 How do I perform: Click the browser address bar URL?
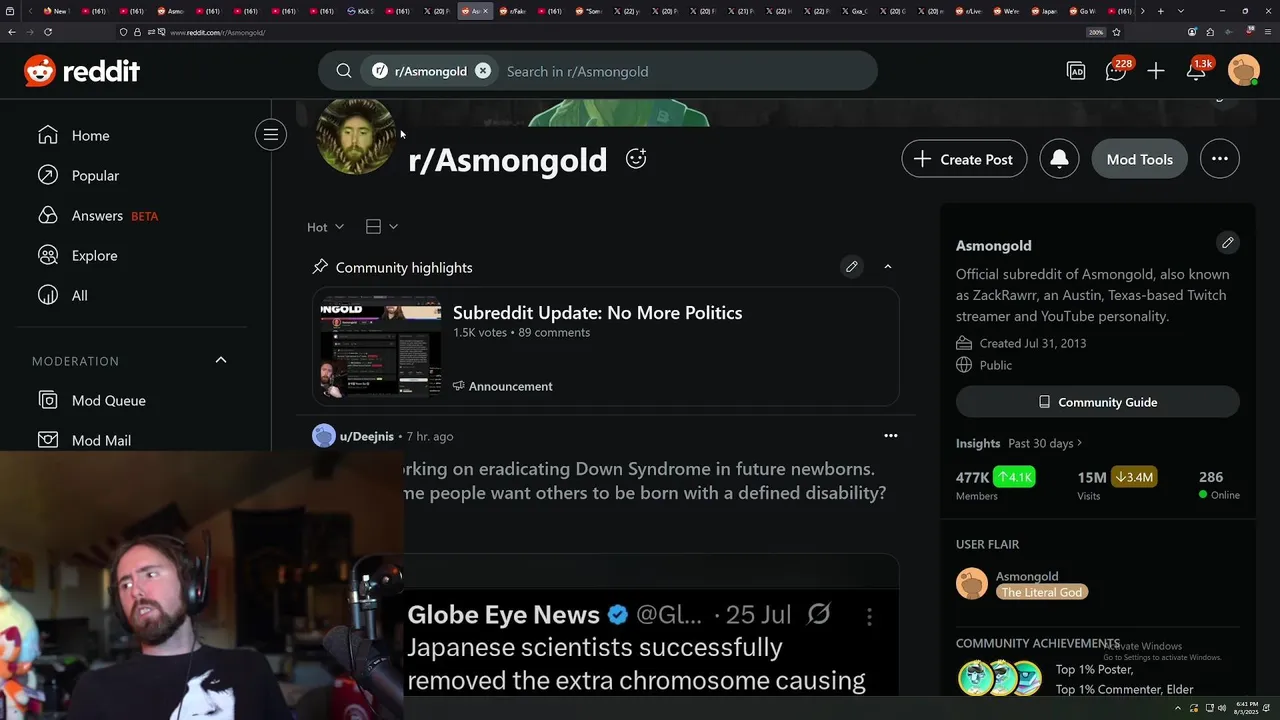pyautogui.click(x=217, y=32)
